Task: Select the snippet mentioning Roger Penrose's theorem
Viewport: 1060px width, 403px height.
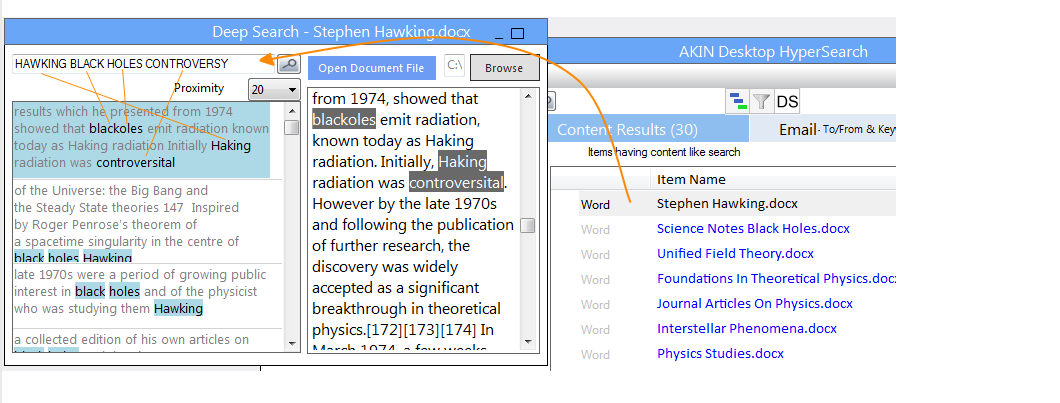Action: (147, 221)
